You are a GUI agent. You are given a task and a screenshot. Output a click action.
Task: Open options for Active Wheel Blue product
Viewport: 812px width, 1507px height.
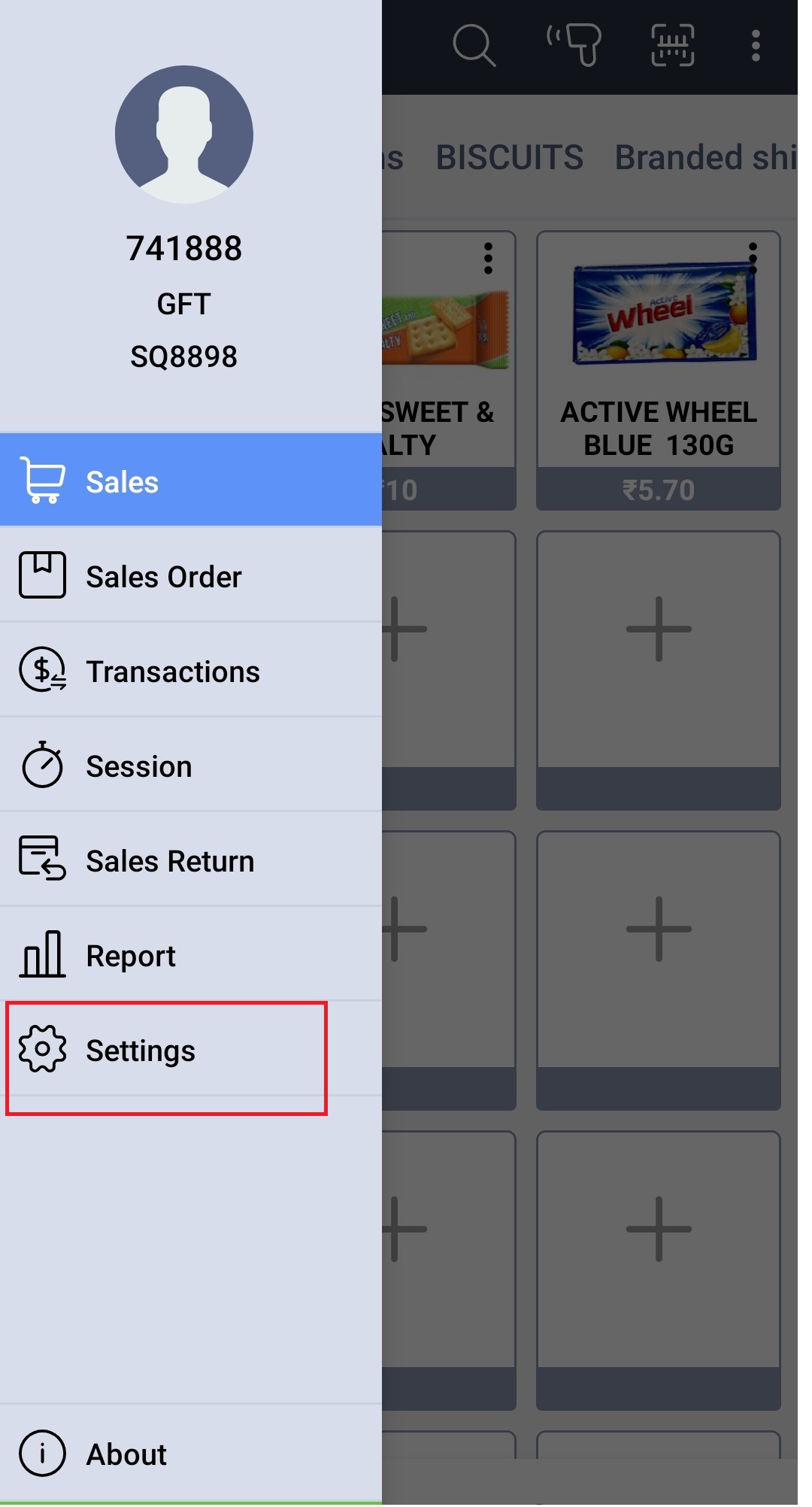753,258
